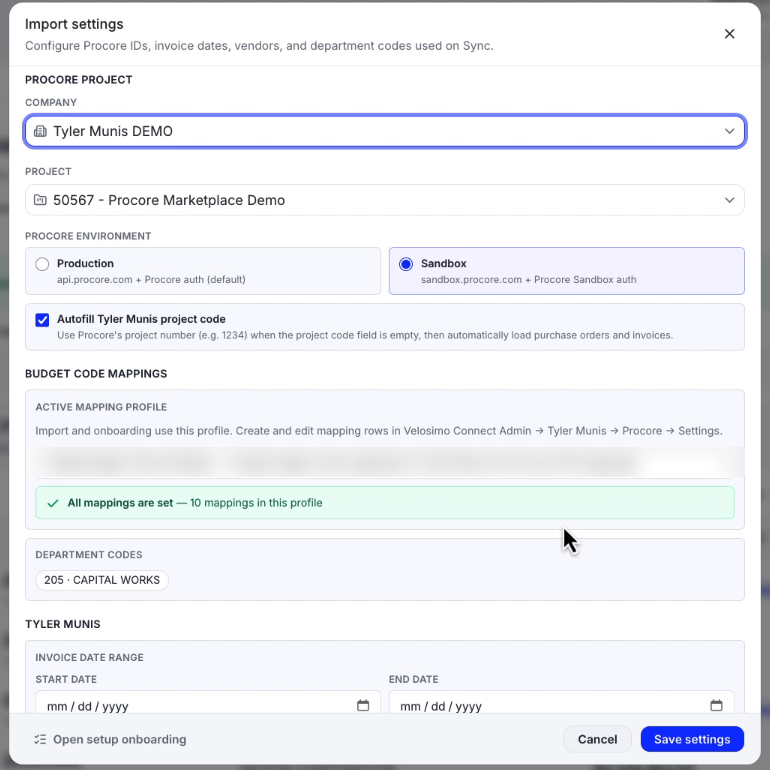The image size is (770, 770).
Task: Click the building icon in Company field
Action: [40, 131]
